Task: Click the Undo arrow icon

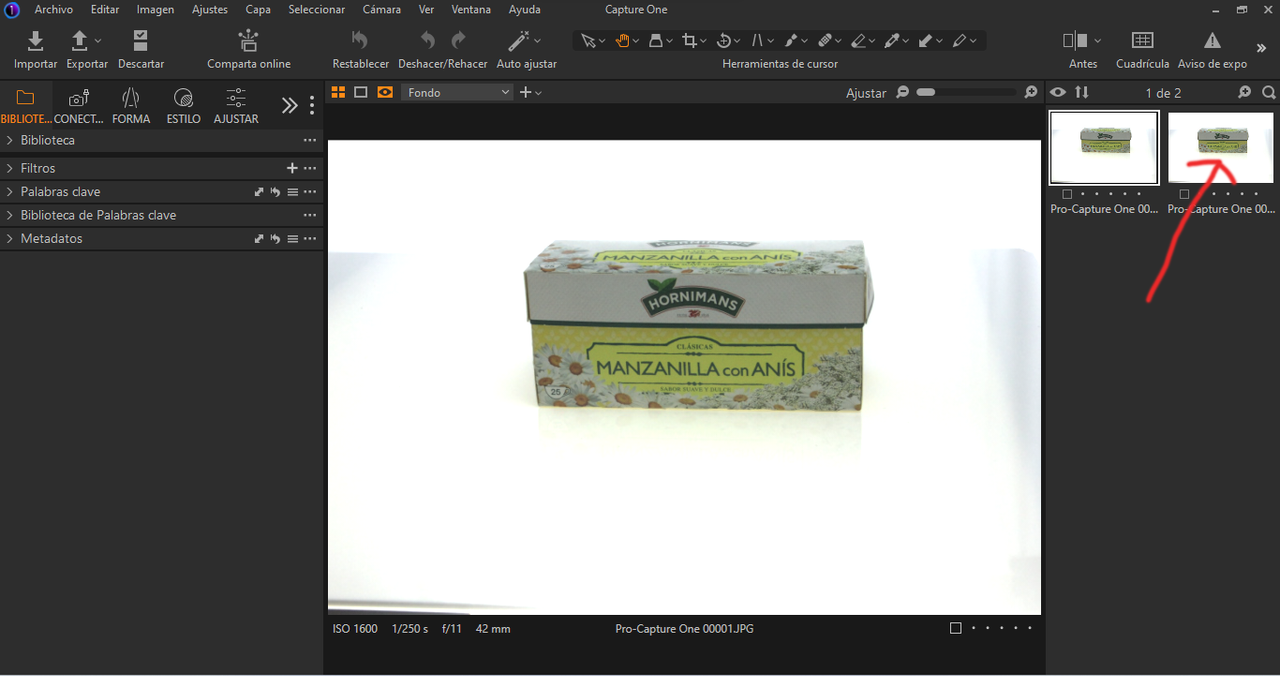Action: (x=427, y=40)
